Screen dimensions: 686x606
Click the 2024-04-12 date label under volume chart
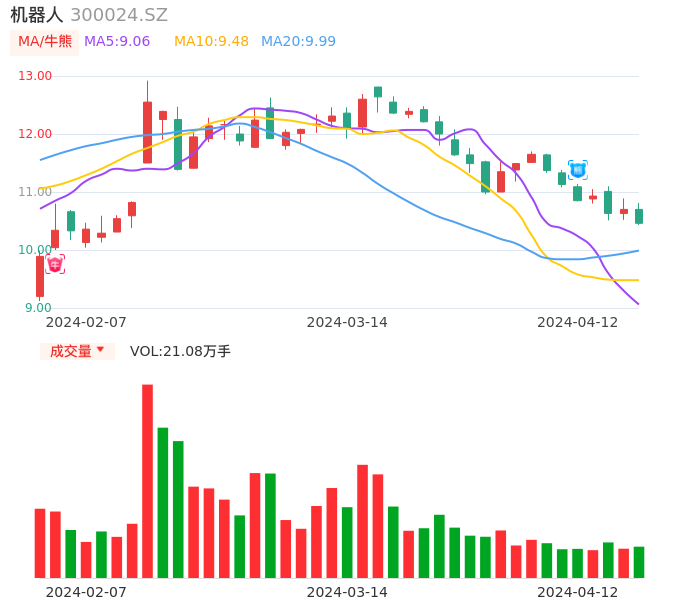coord(577,592)
